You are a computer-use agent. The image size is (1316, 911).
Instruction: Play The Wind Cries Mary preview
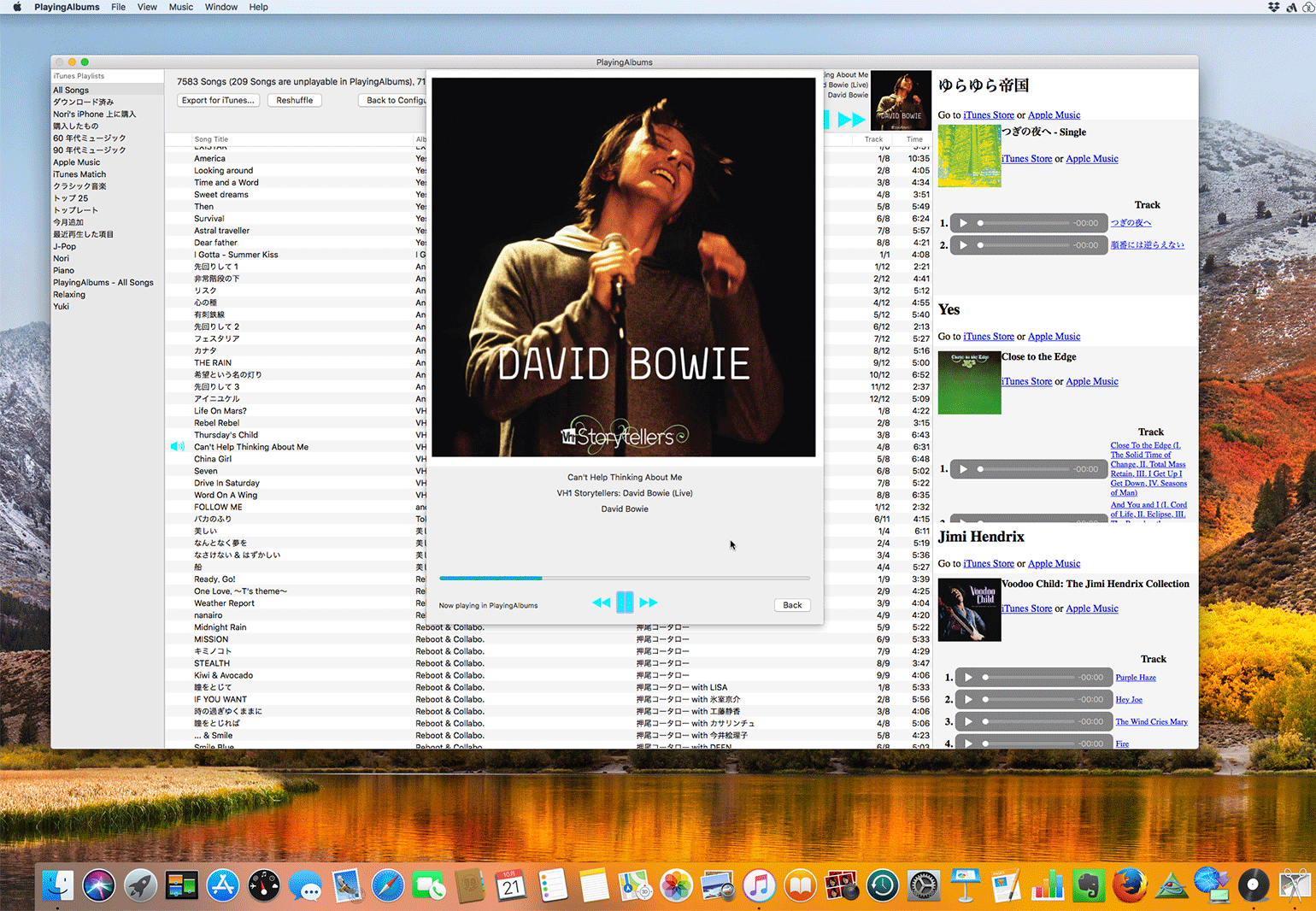tap(968, 722)
